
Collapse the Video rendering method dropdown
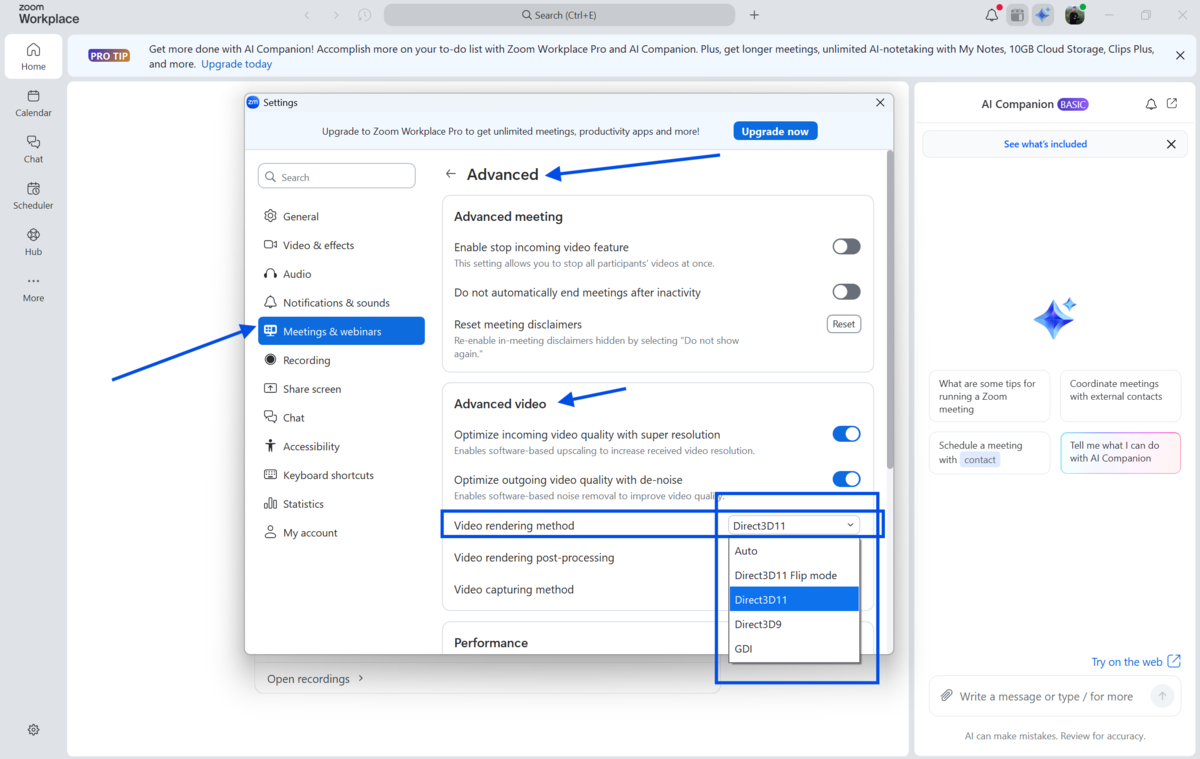793,525
